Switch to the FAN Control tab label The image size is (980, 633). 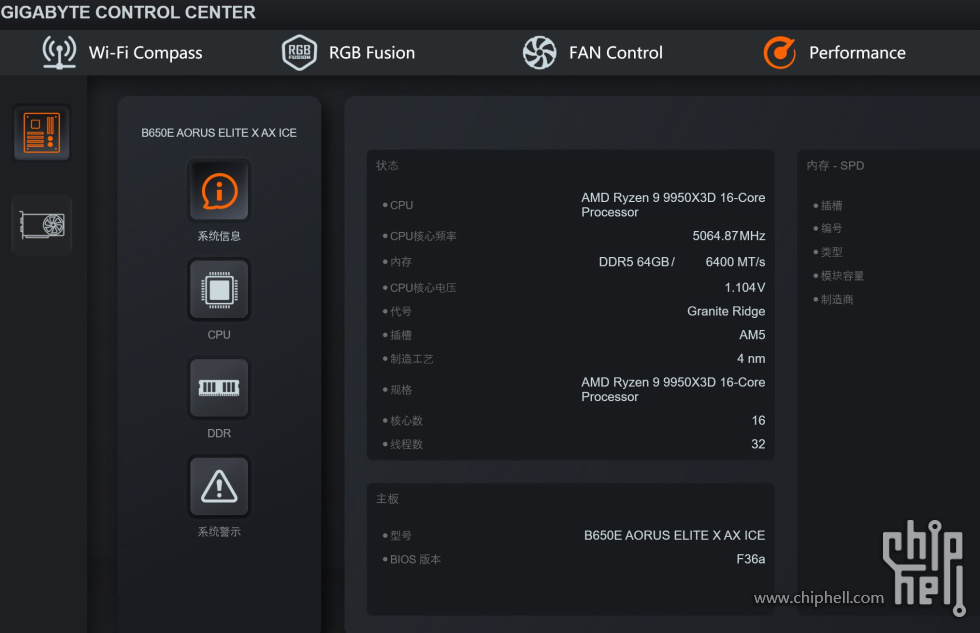click(616, 53)
